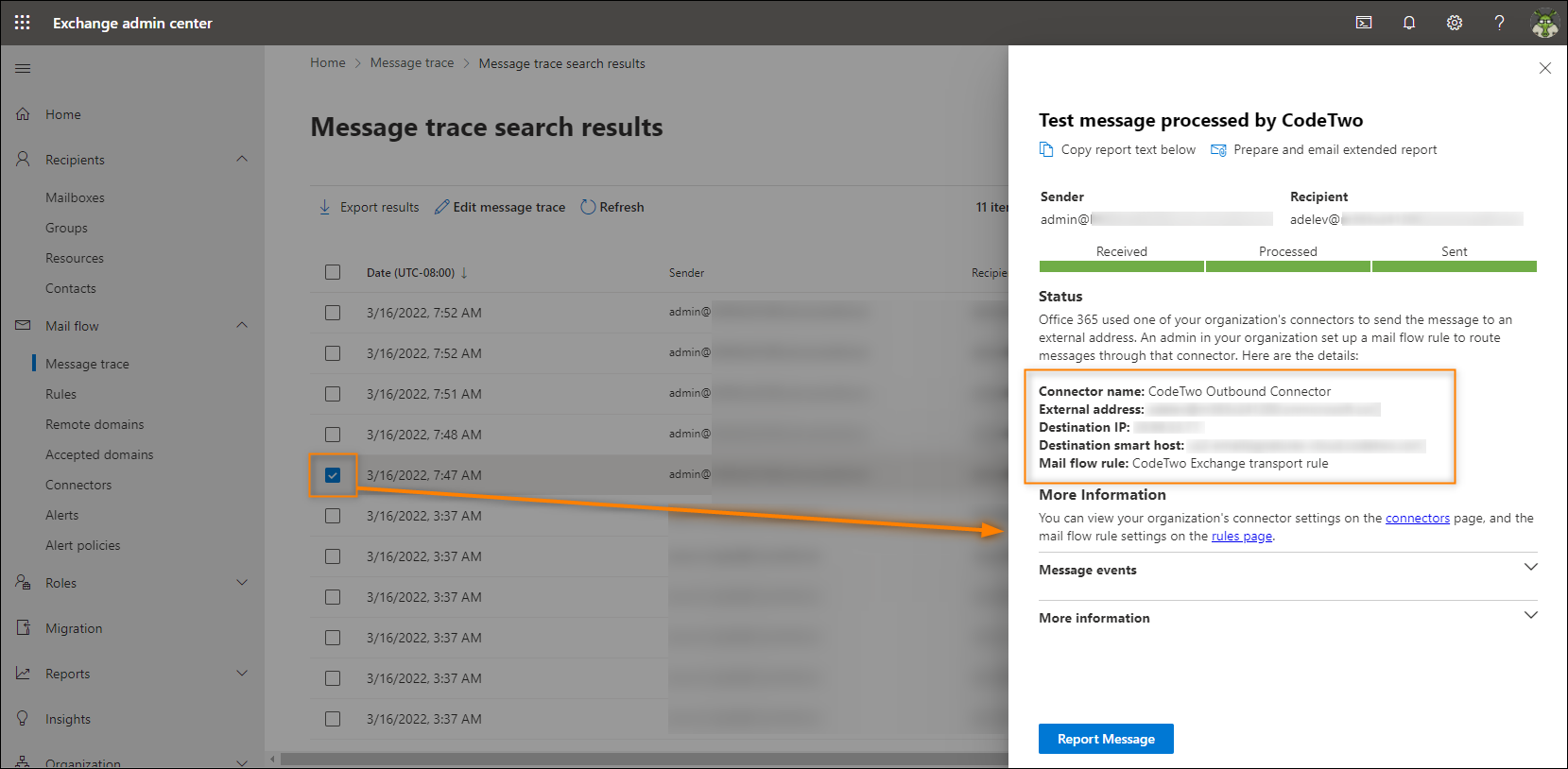Open Groups in the sidebar

[x=66, y=228]
